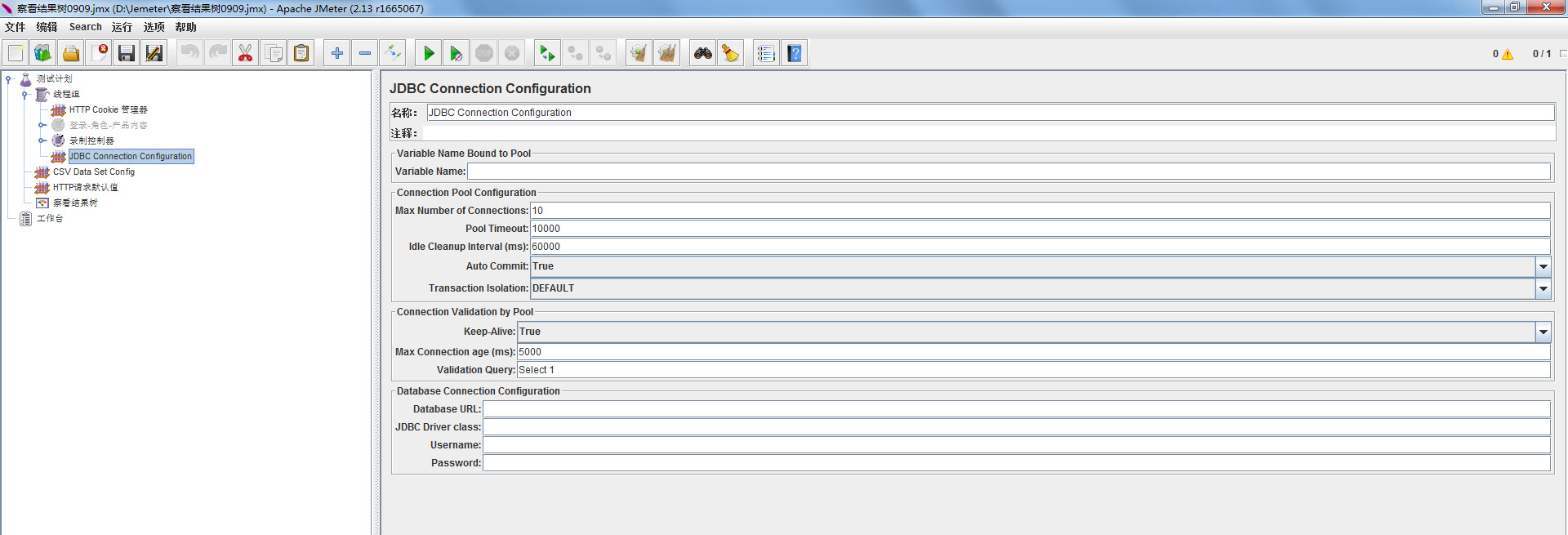1568x535 pixels.
Task: Click the Remote Start All icon
Action: (x=548, y=53)
